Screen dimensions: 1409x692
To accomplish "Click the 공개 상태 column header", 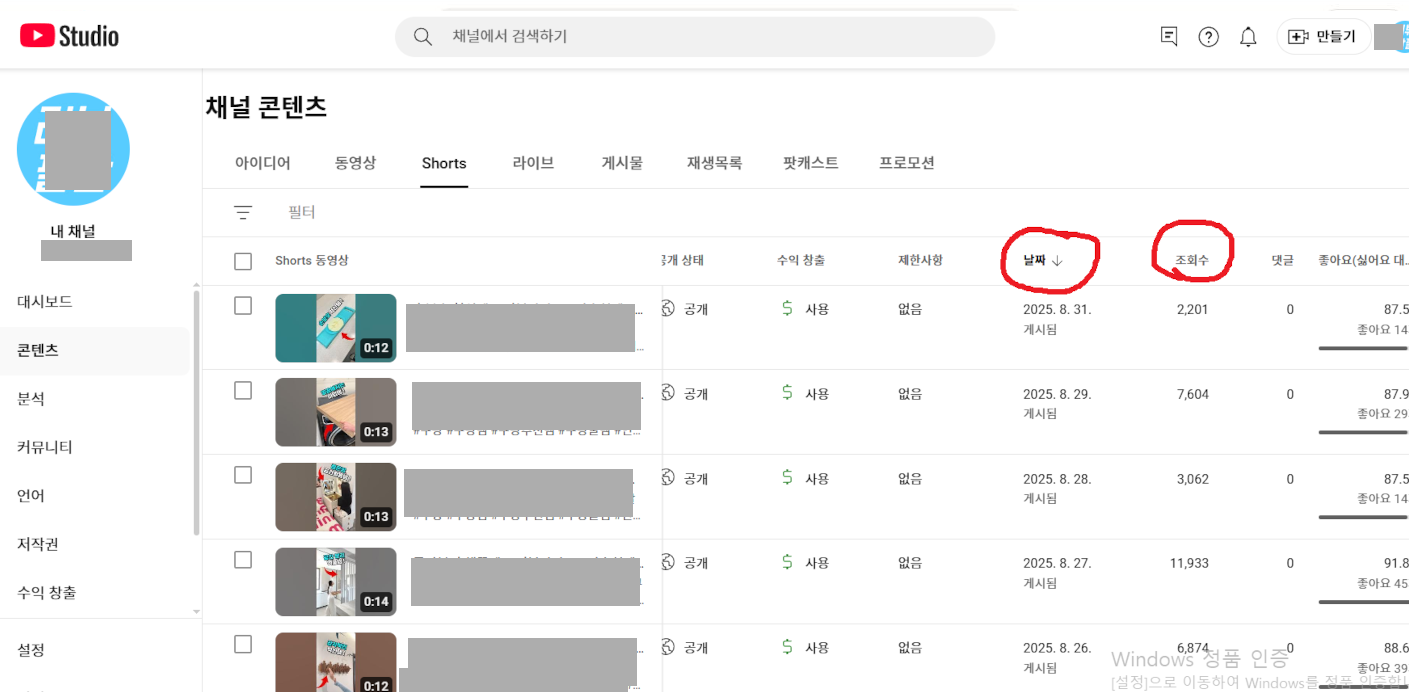I will (683, 260).
